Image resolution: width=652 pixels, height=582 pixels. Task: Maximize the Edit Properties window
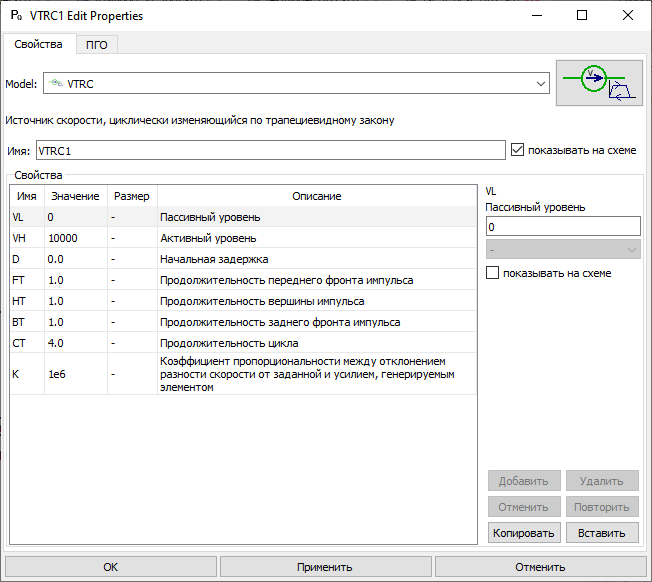click(582, 16)
